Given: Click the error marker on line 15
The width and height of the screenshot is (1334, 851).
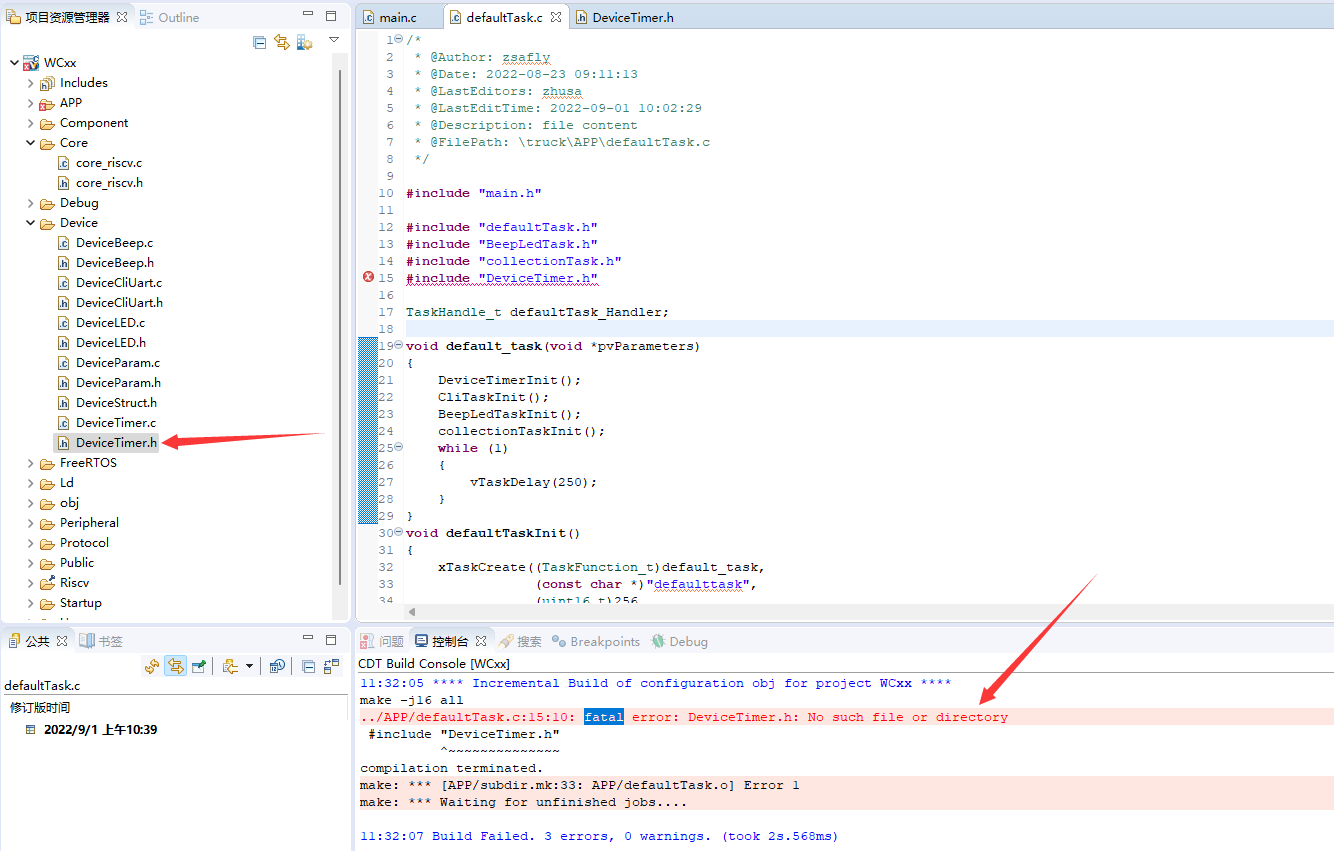Looking at the screenshot, I should [x=367, y=278].
